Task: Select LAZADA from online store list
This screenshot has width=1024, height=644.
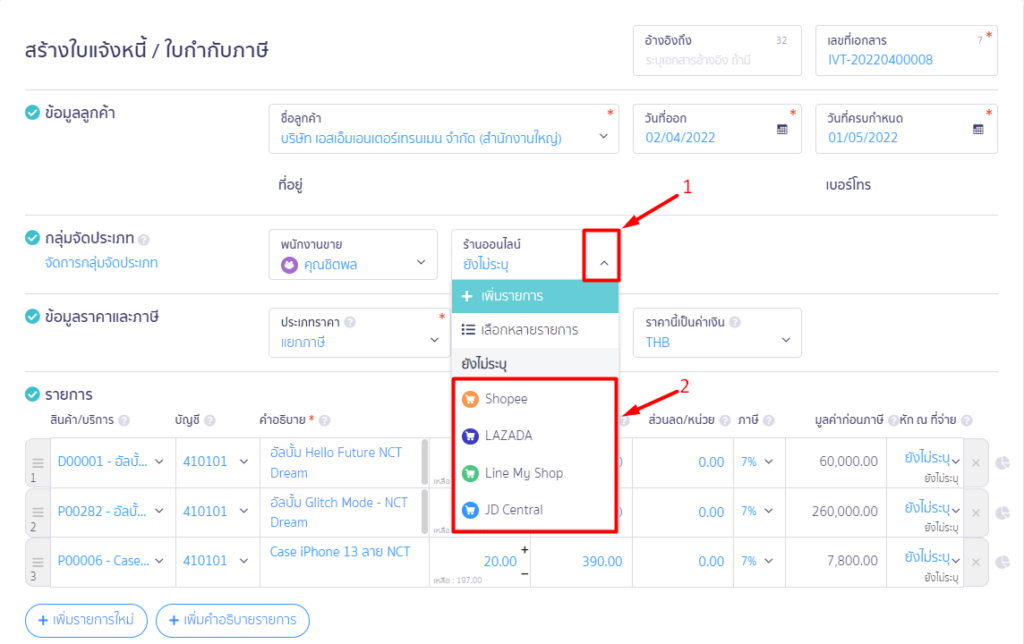Action: tap(509, 436)
